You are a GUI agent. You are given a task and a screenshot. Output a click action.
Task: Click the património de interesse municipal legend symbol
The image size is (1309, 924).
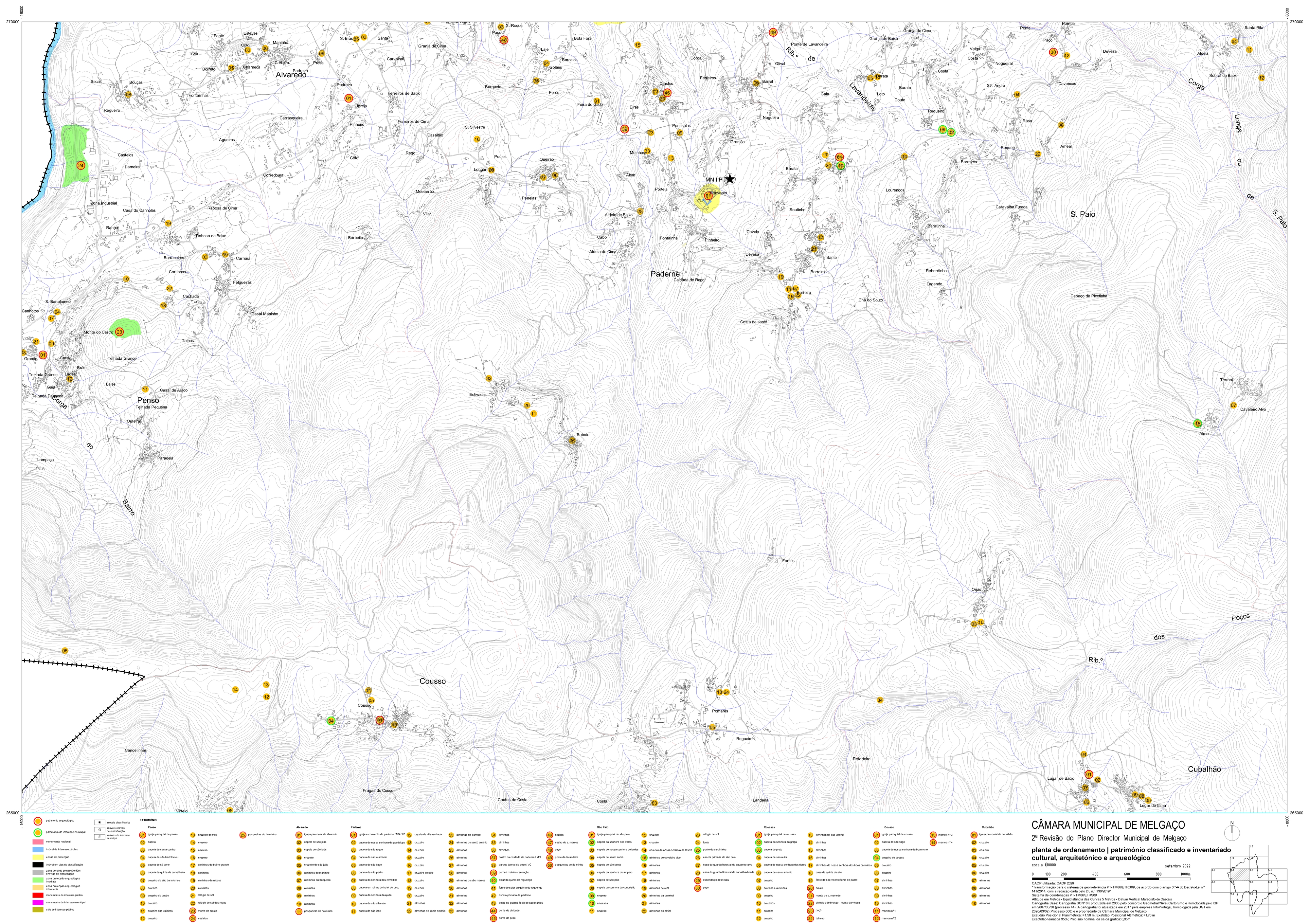click(38, 832)
